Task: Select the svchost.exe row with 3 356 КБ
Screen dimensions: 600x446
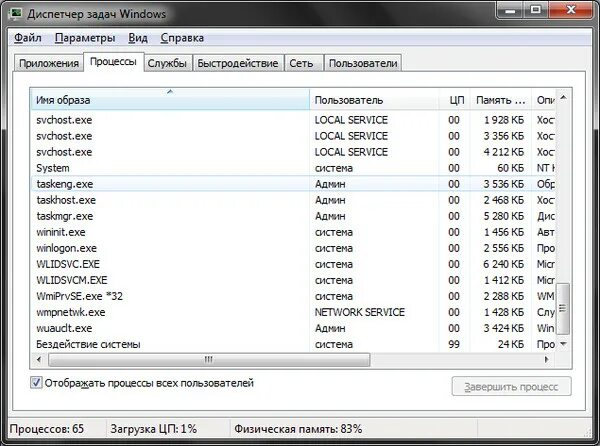Action: pyautogui.click(x=293, y=136)
